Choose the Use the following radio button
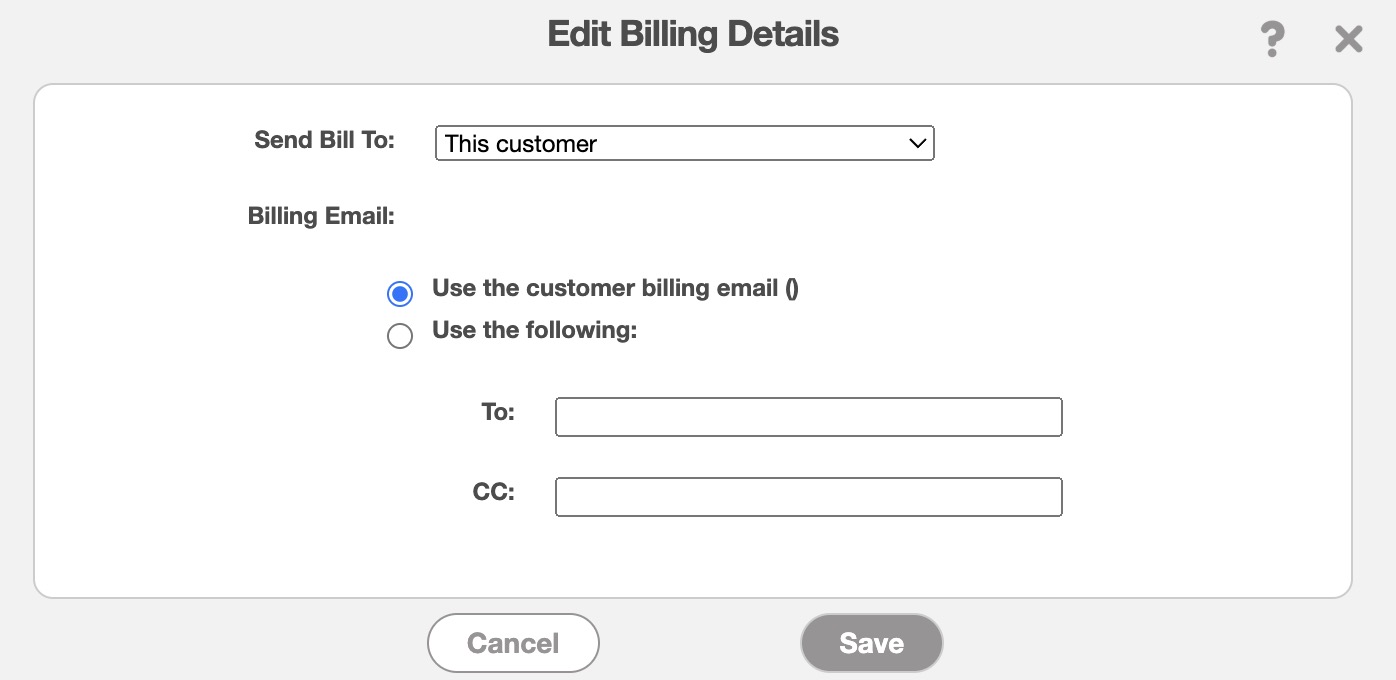1396x680 pixels. point(400,336)
